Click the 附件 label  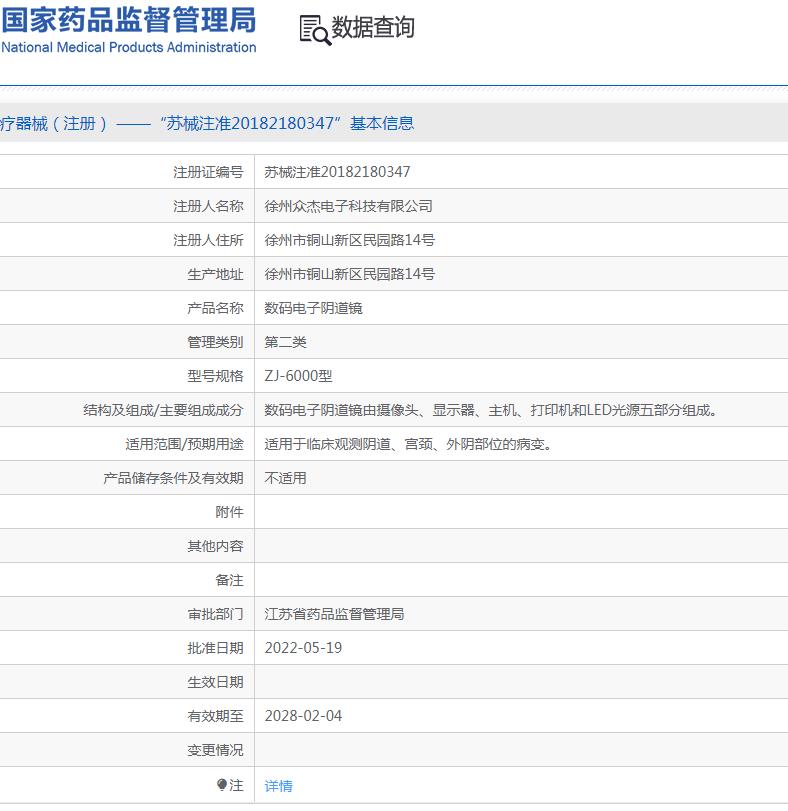tap(229, 512)
